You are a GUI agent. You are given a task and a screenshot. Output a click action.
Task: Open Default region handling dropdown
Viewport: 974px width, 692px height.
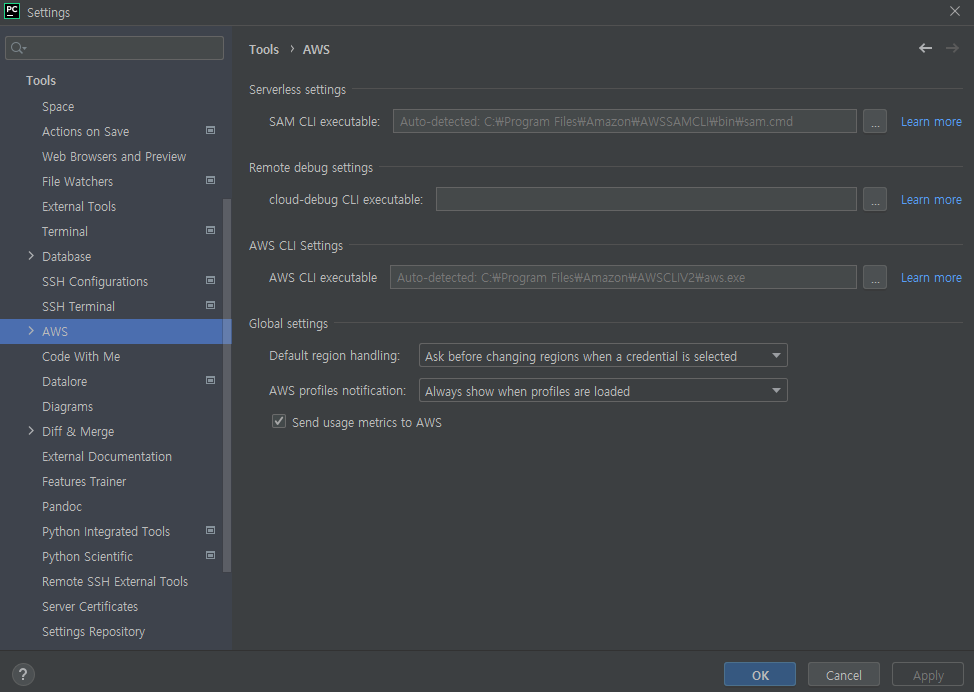click(603, 356)
